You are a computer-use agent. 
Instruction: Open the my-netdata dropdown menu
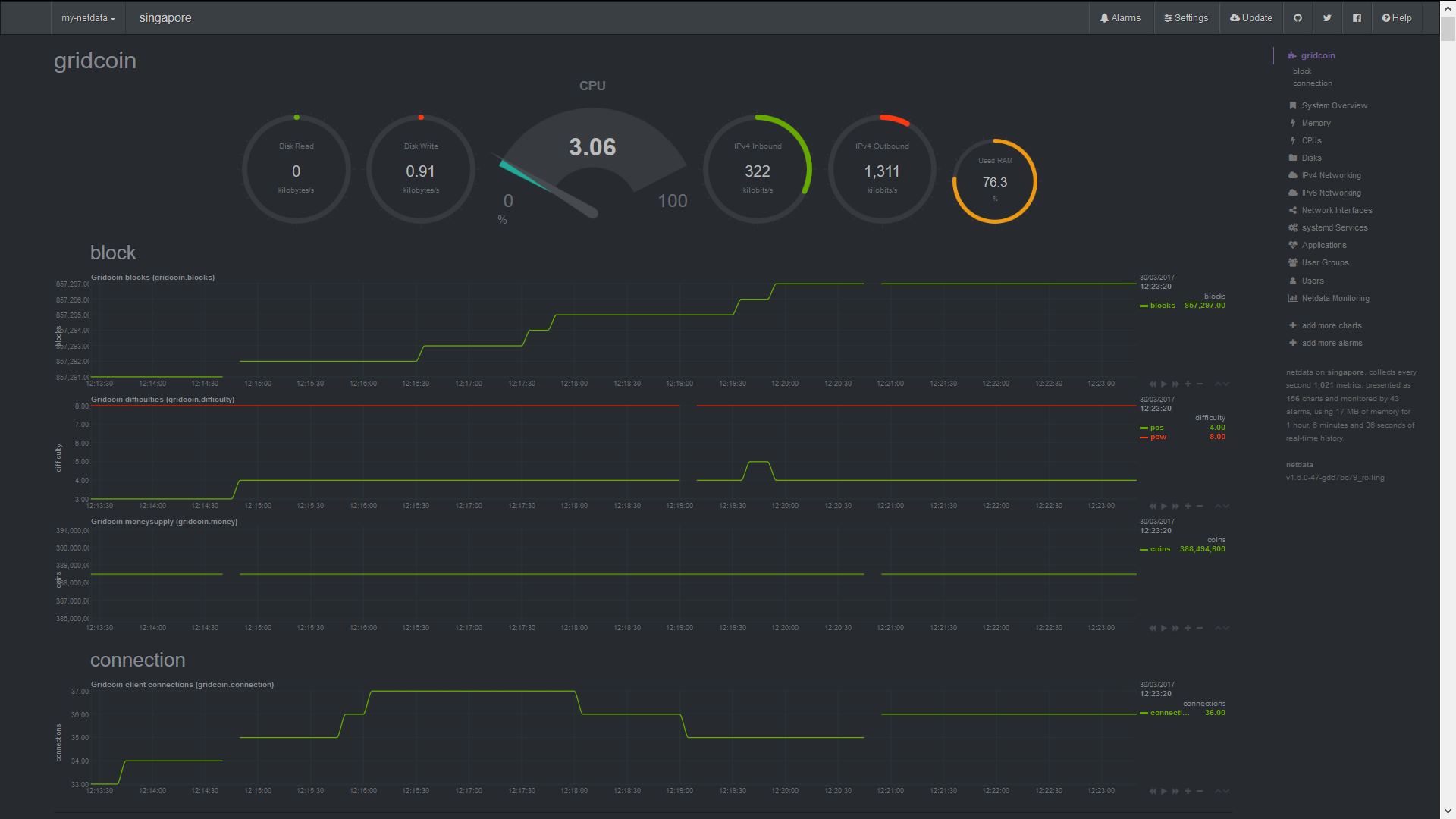point(88,18)
